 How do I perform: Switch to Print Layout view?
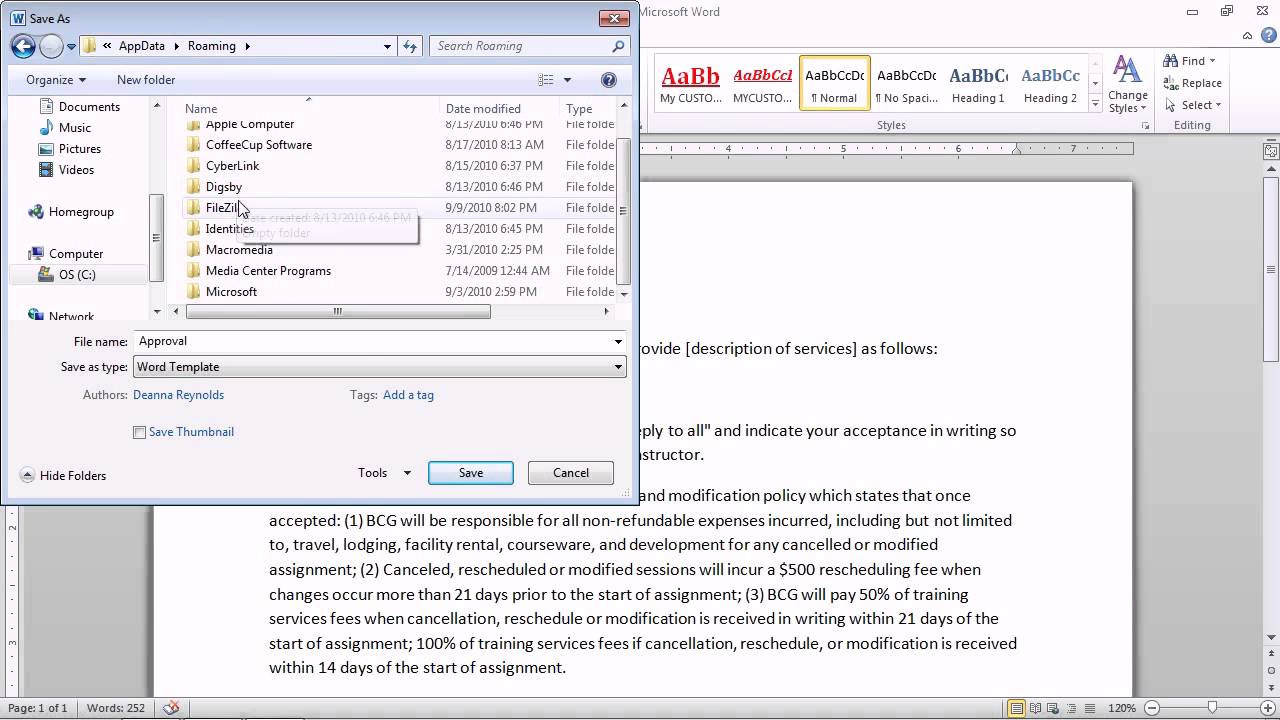[x=1017, y=708]
